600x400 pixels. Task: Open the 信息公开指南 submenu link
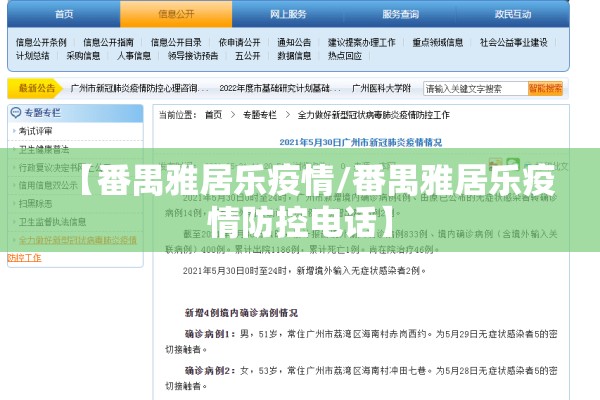(x=108, y=42)
